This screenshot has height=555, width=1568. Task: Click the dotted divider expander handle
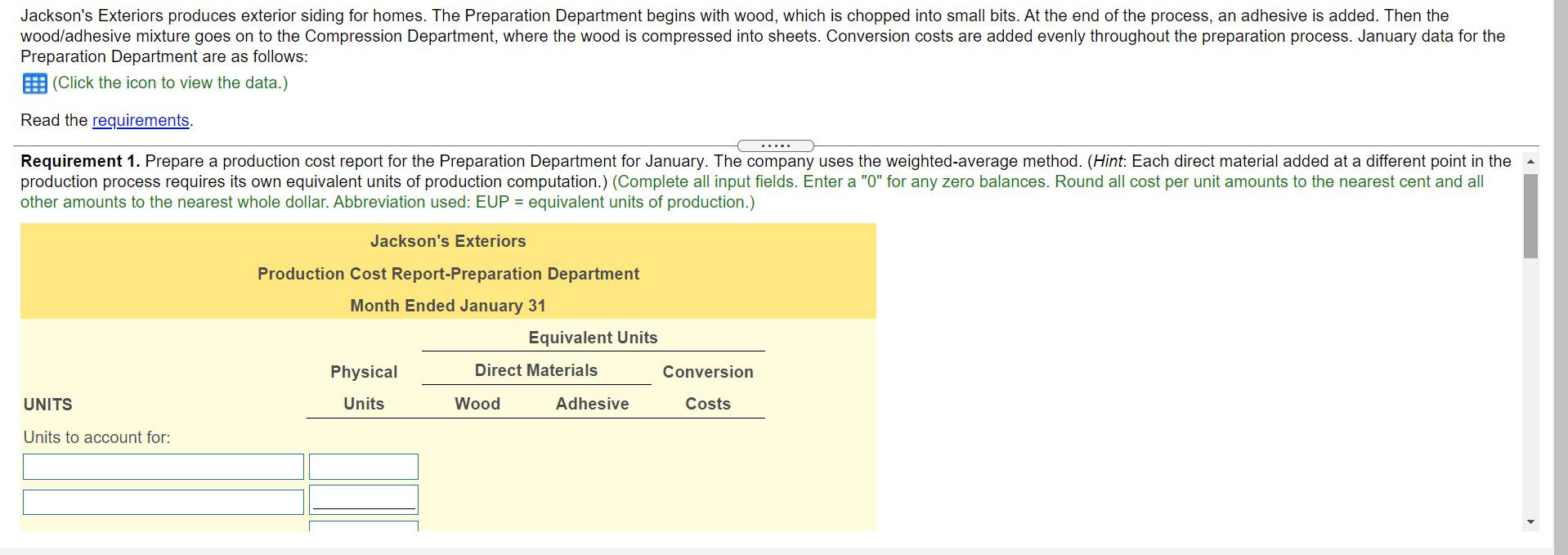pos(775,145)
